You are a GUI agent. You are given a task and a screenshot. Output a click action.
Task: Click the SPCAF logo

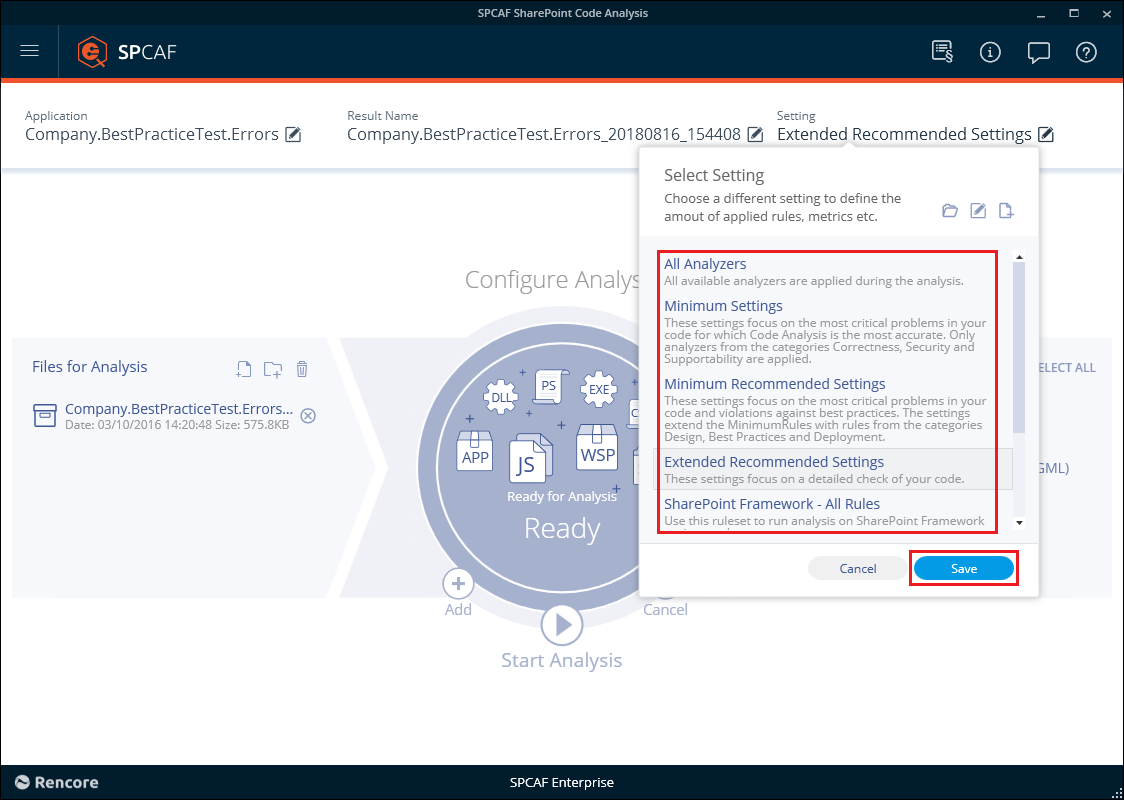coord(127,52)
